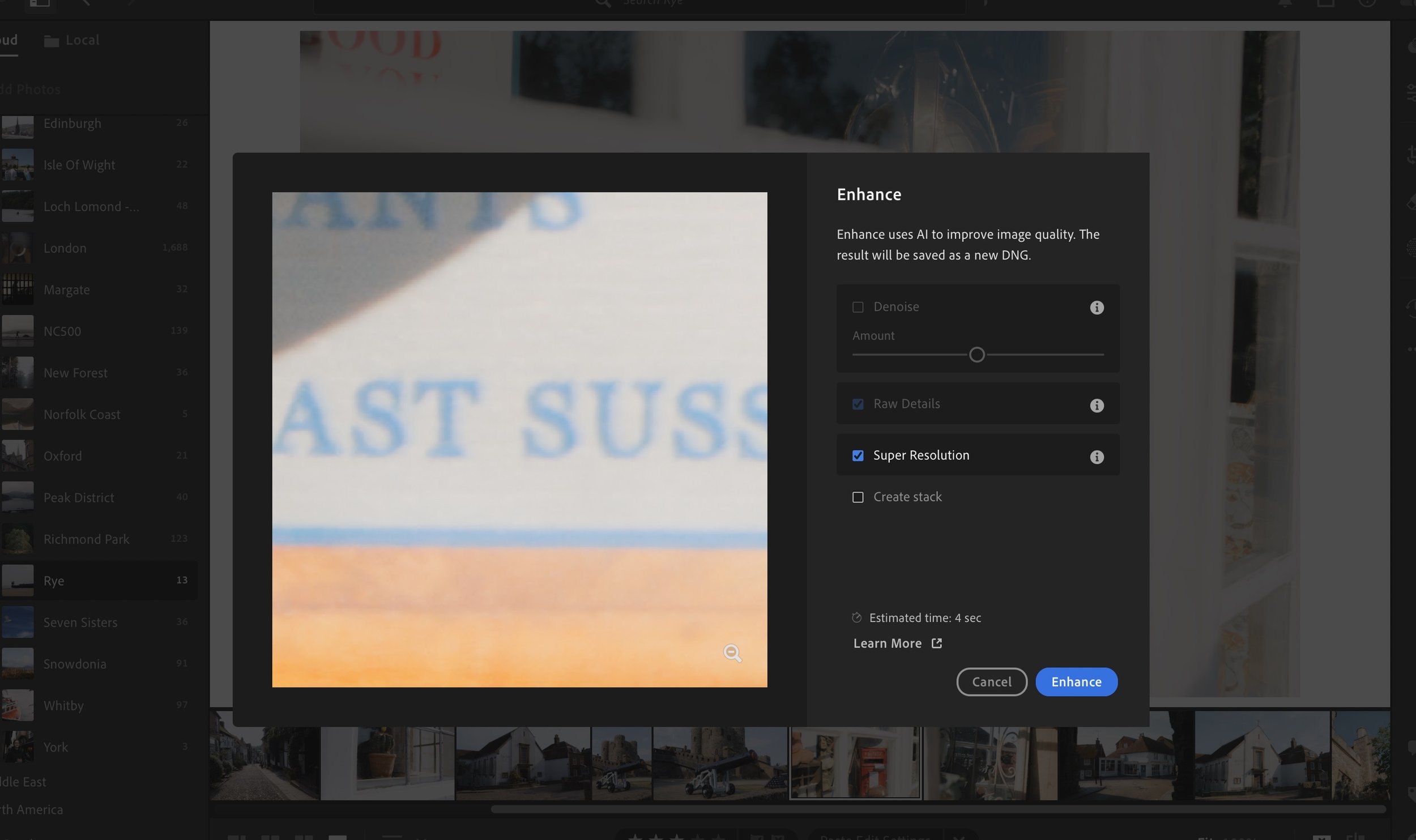The width and height of the screenshot is (1416, 840).
Task: Select the New Forest album
Action: (x=99, y=373)
